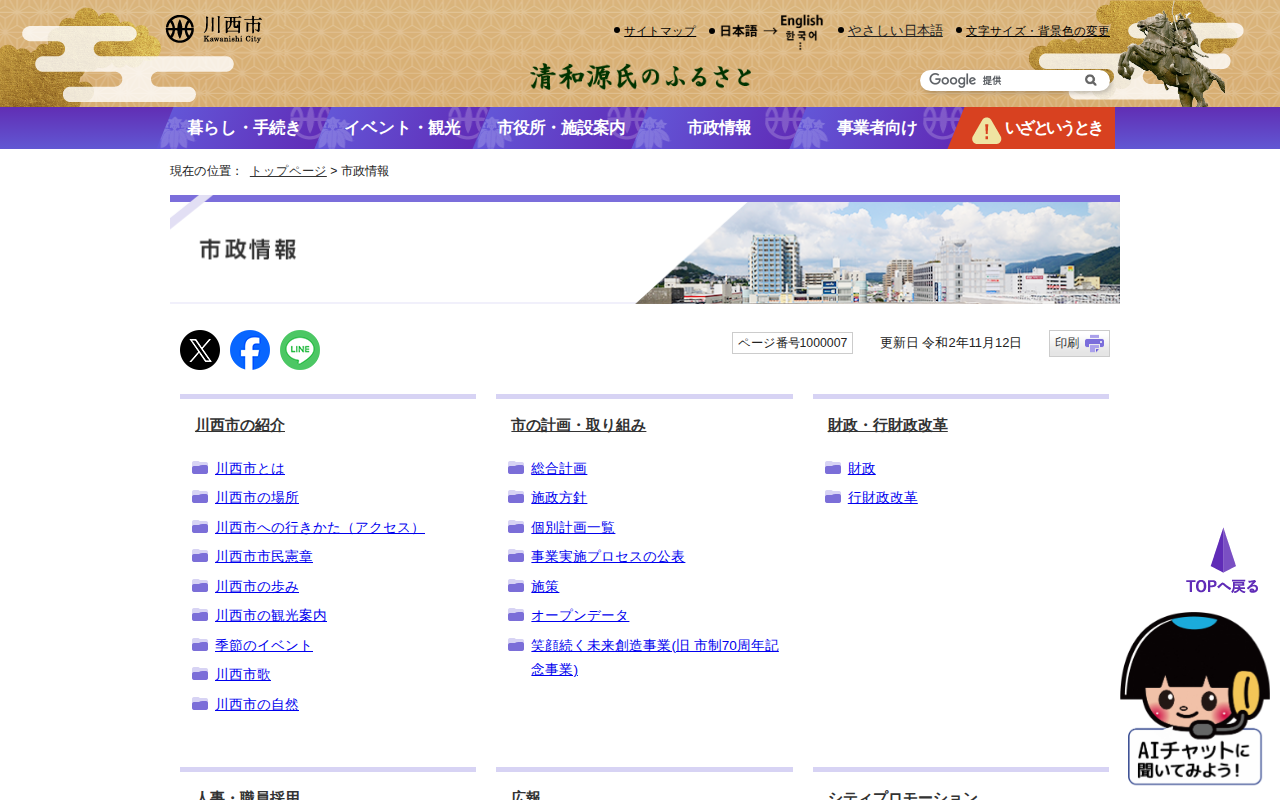Select the イベント・観光 navigation item
This screenshot has height=800, width=1280.
coord(402,128)
